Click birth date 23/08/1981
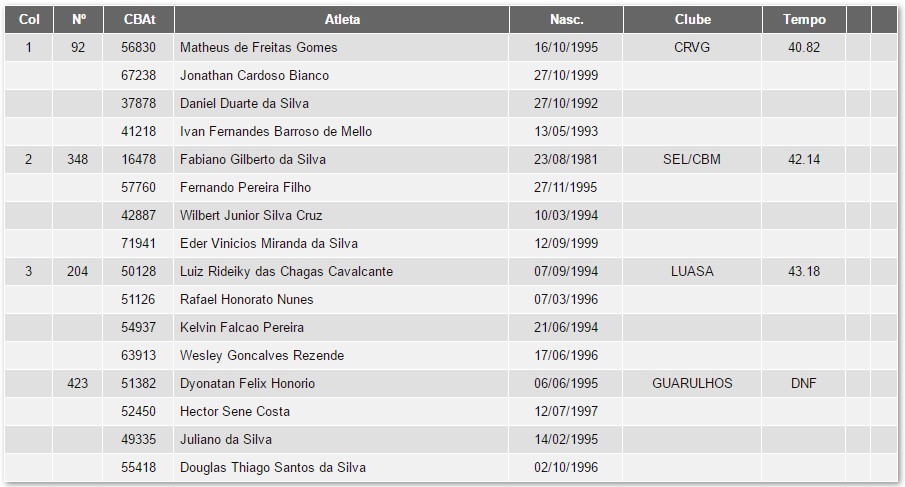 (x=566, y=159)
